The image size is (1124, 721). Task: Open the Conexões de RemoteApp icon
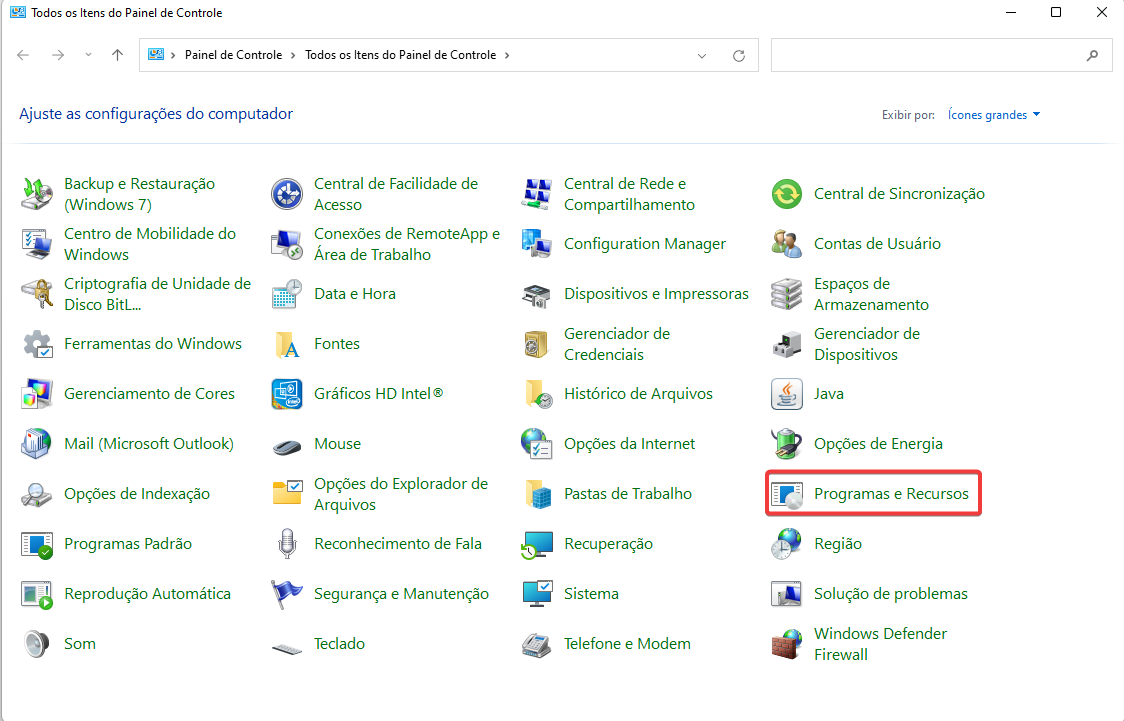[287, 244]
